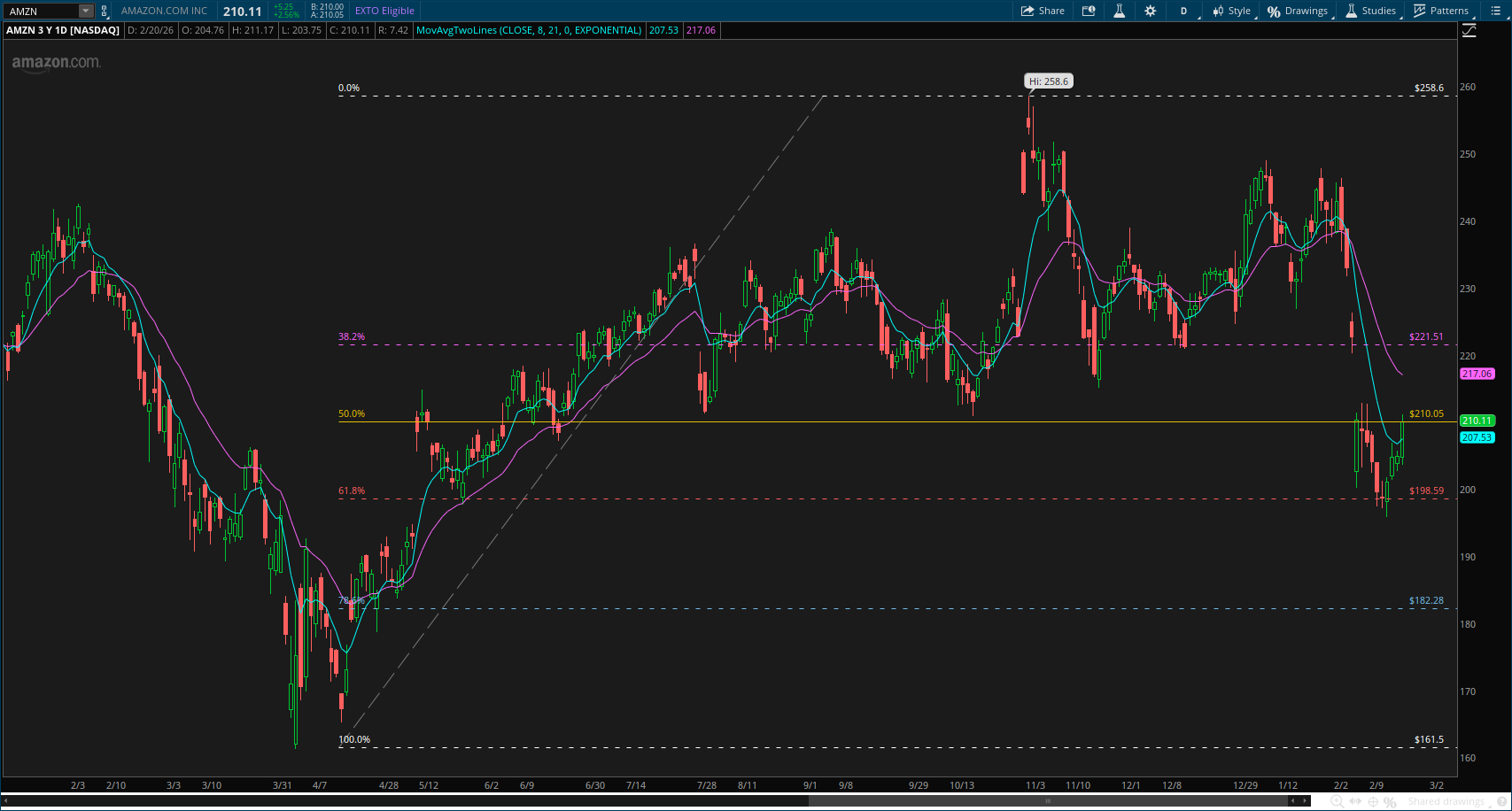Open the Studies menu

click(1371, 11)
